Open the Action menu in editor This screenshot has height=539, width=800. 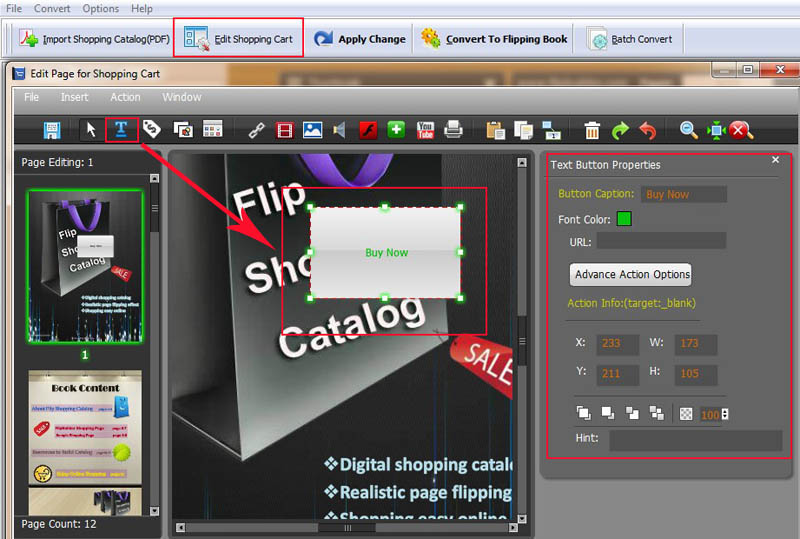[125, 97]
